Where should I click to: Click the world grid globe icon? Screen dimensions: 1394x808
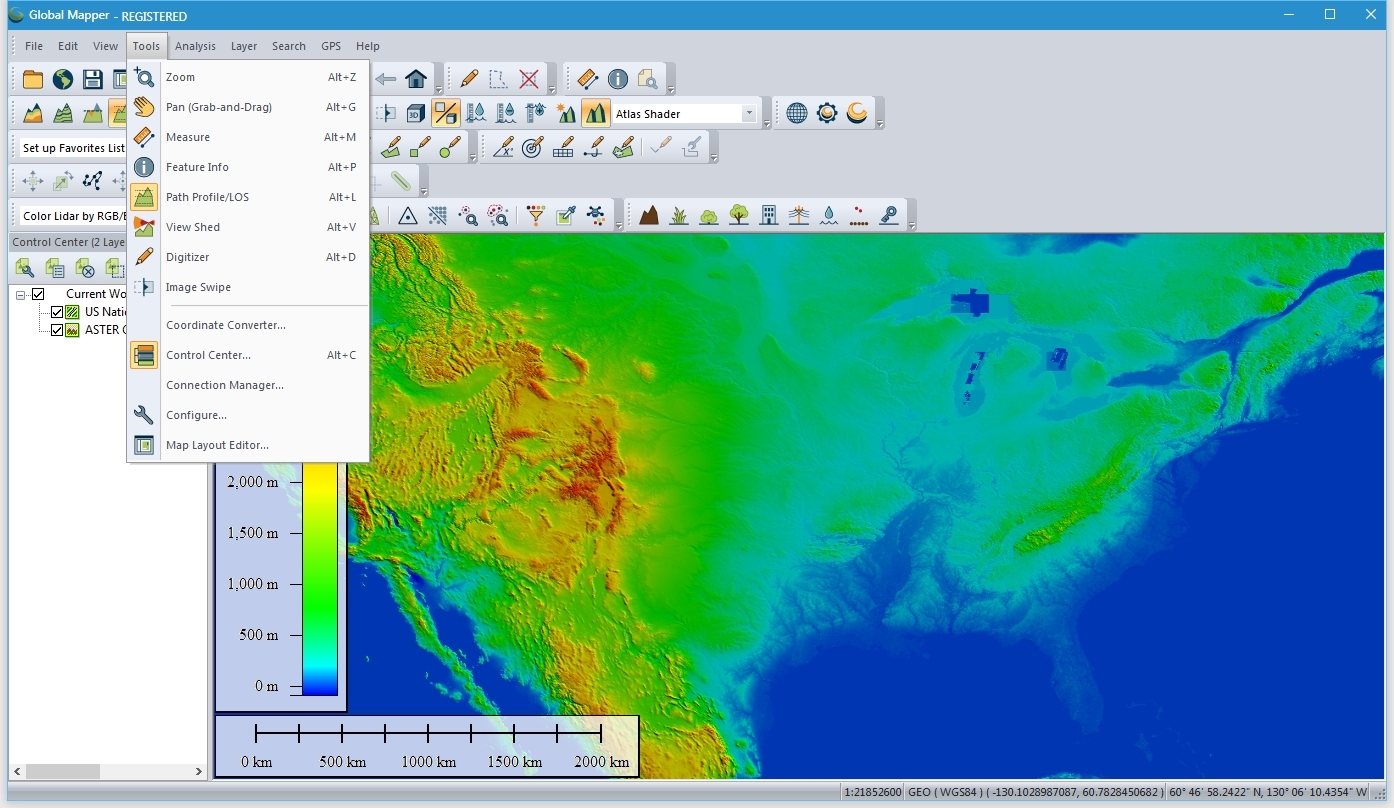[x=797, y=113]
